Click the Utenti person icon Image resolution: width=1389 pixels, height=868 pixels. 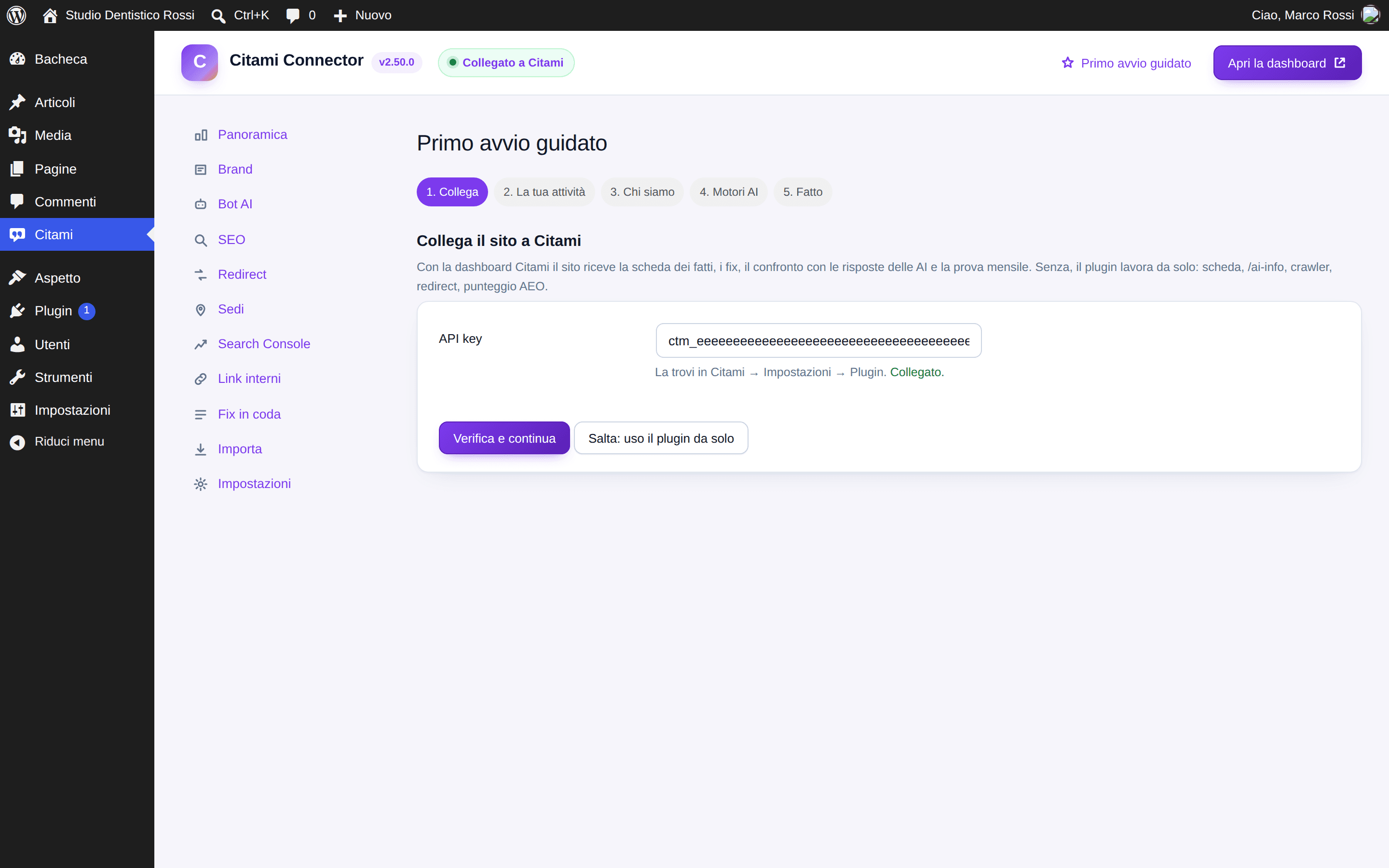pyautogui.click(x=17, y=344)
